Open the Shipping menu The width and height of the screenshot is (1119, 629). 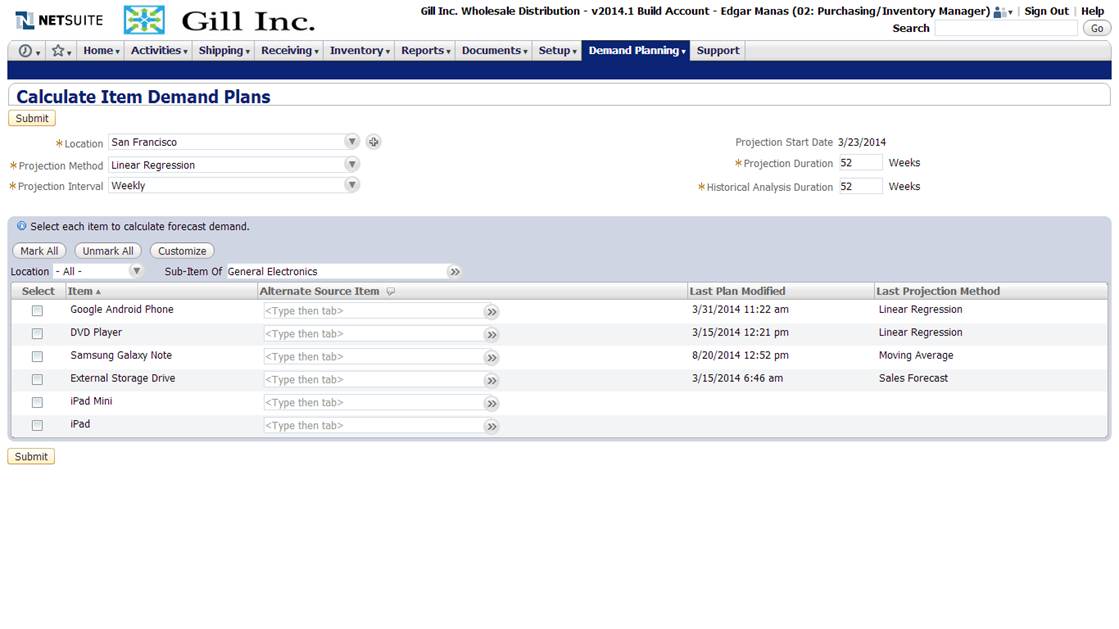(x=224, y=51)
